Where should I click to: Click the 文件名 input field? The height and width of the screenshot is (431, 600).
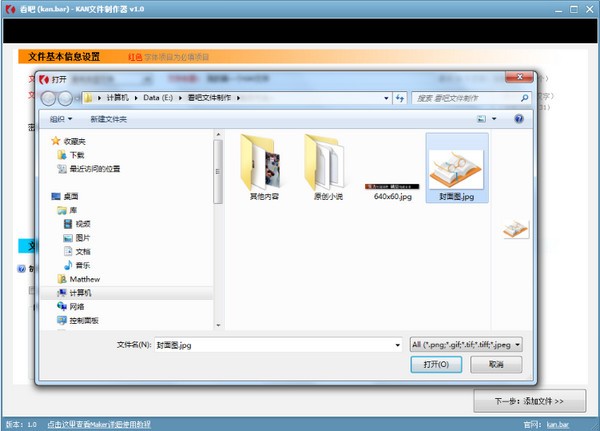[278, 345]
